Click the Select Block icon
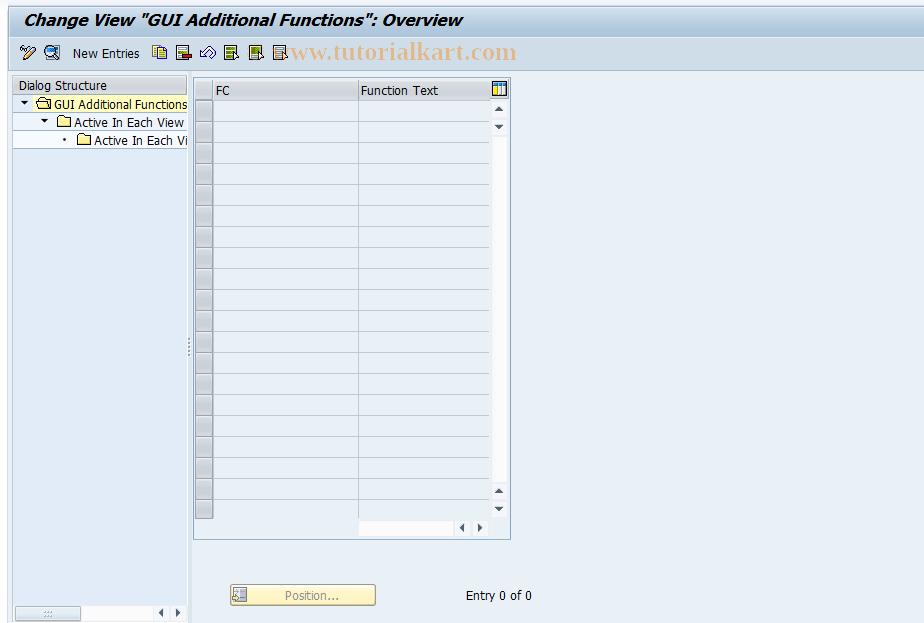Screen dimensions: 924x623 (256, 53)
